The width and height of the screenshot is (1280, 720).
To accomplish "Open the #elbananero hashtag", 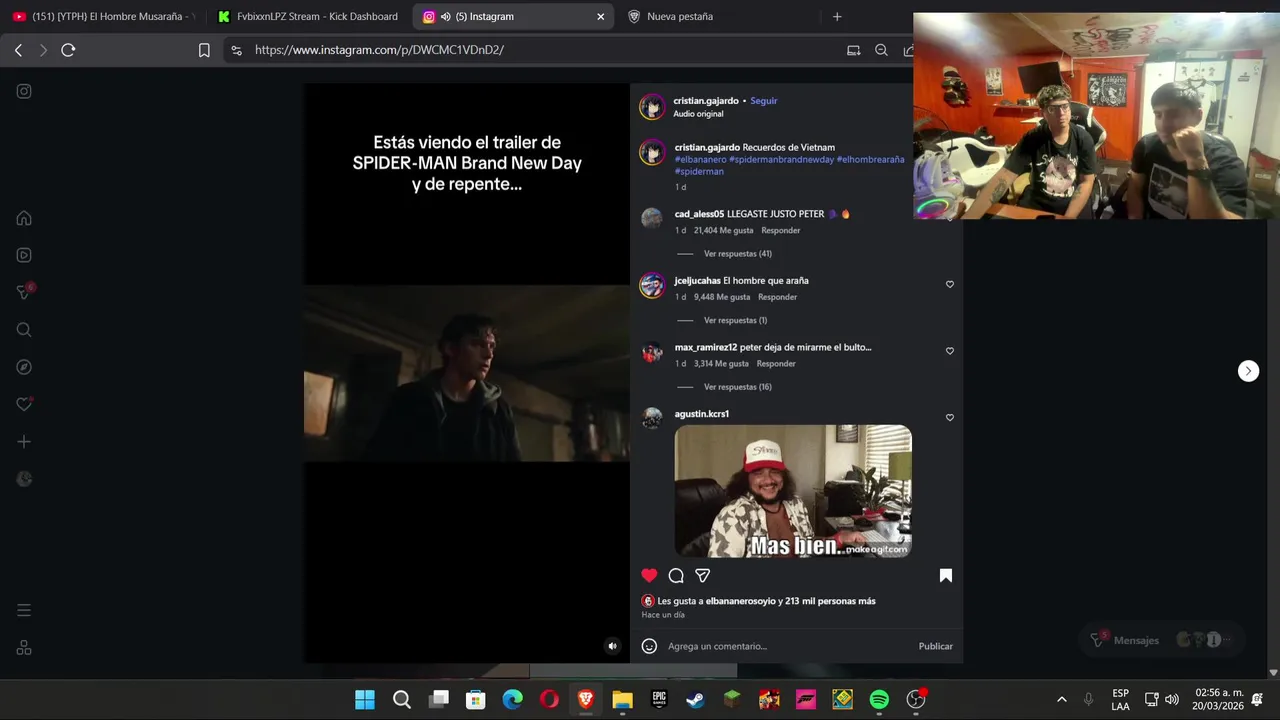I will 700,159.
